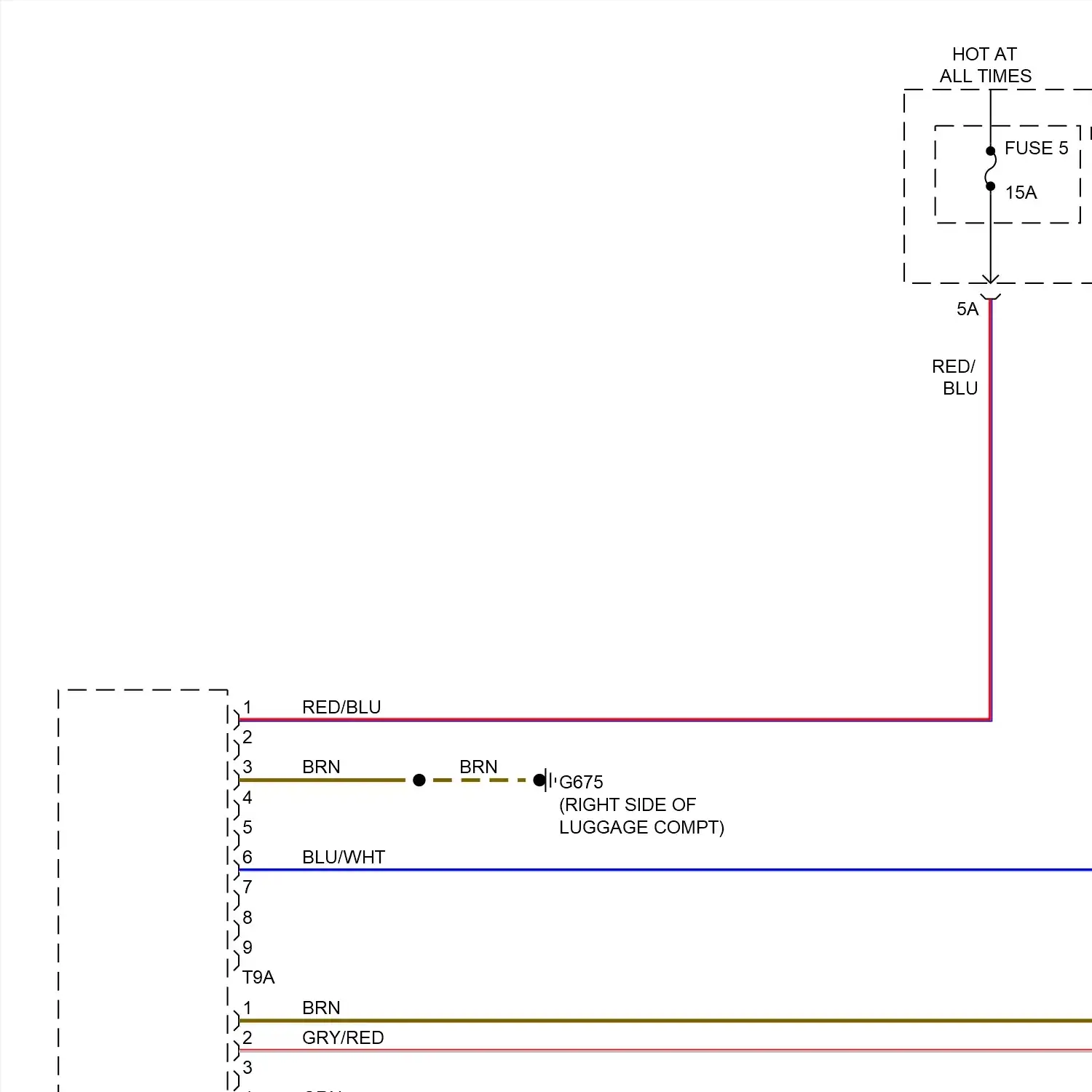Screen dimensions: 1092x1092
Task: Click the ground symbol beside G675
Action: [x=550, y=780]
